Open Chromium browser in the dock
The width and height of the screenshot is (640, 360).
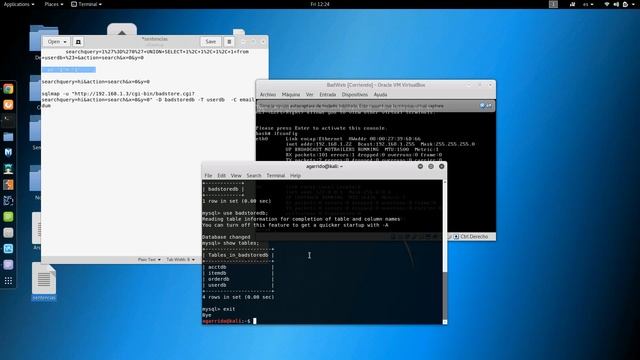(8, 89)
